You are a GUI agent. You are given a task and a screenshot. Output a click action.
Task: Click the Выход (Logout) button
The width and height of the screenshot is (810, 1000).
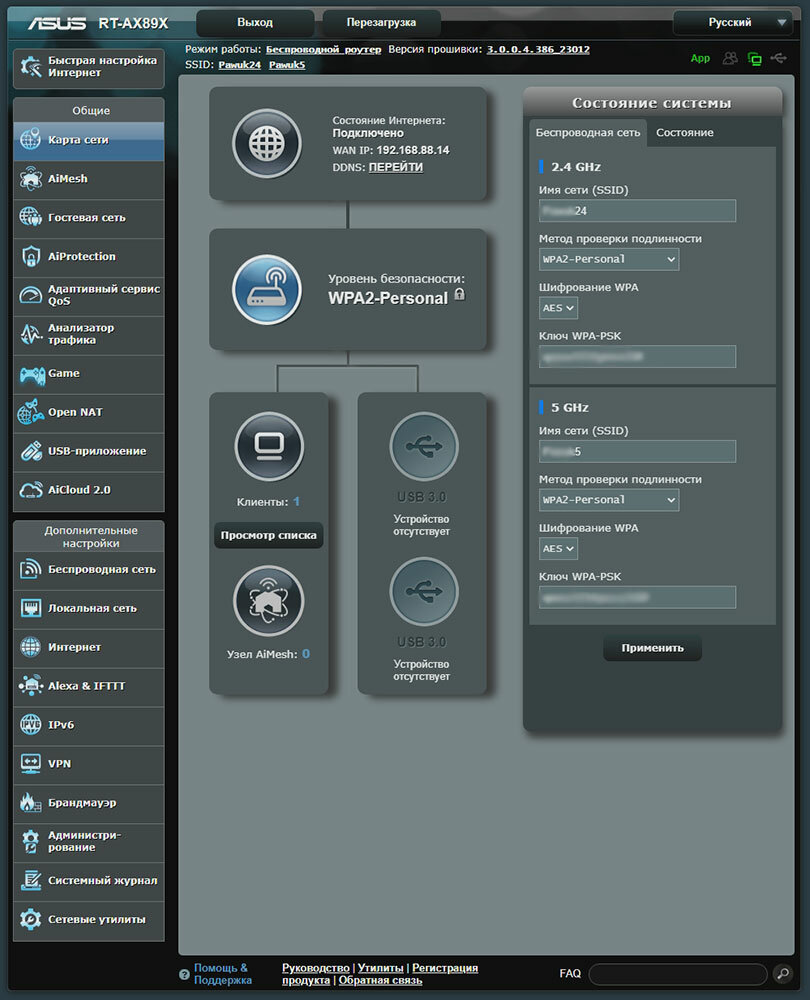click(x=255, y=23)
